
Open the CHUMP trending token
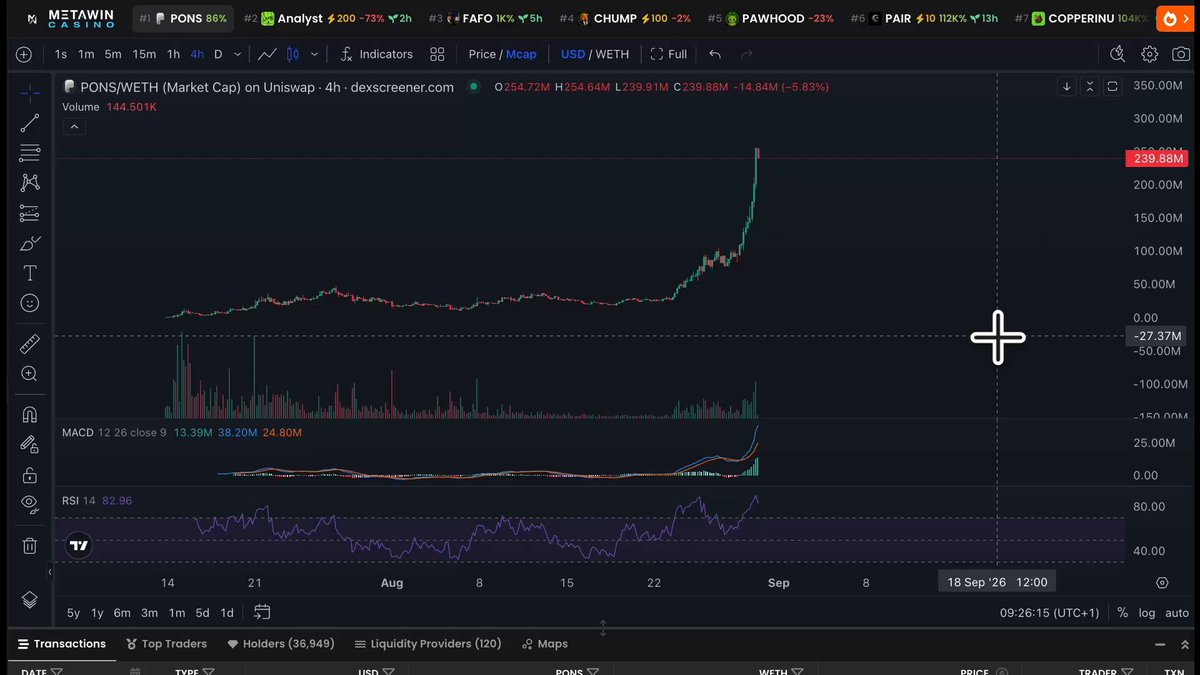(625, 18)
